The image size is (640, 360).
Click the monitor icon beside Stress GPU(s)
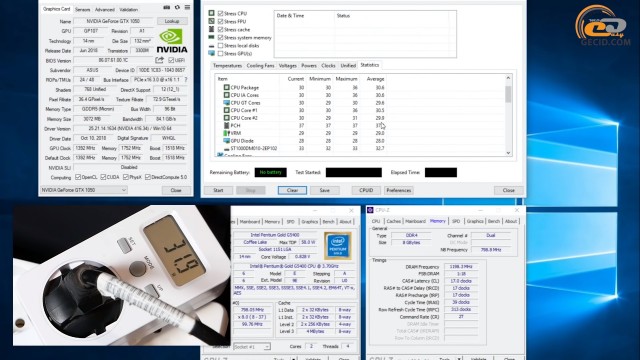point(211,53)
